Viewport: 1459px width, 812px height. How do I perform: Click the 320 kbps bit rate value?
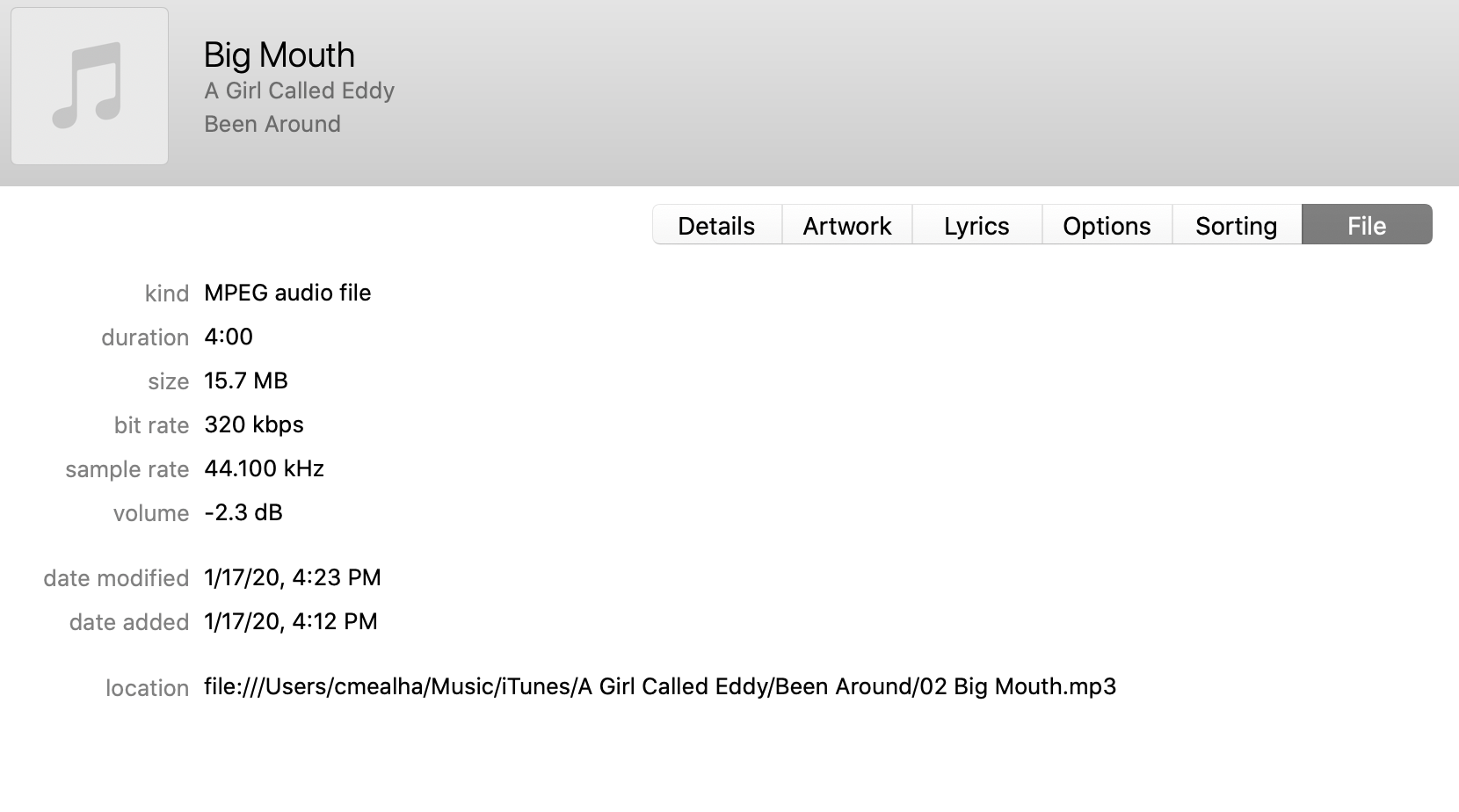[x=254, y=424]
